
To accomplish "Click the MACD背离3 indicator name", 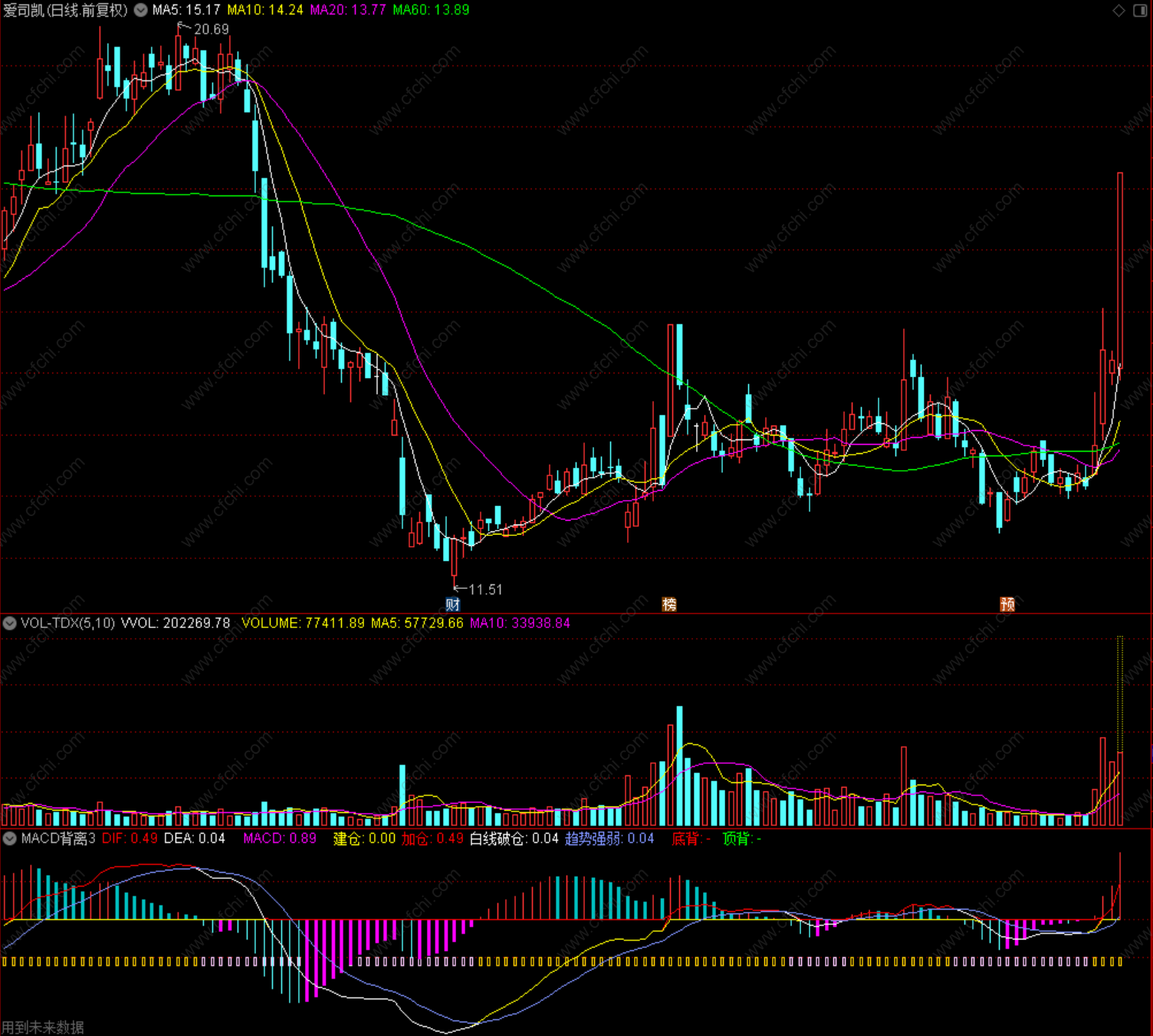I will tap(58, 839).
